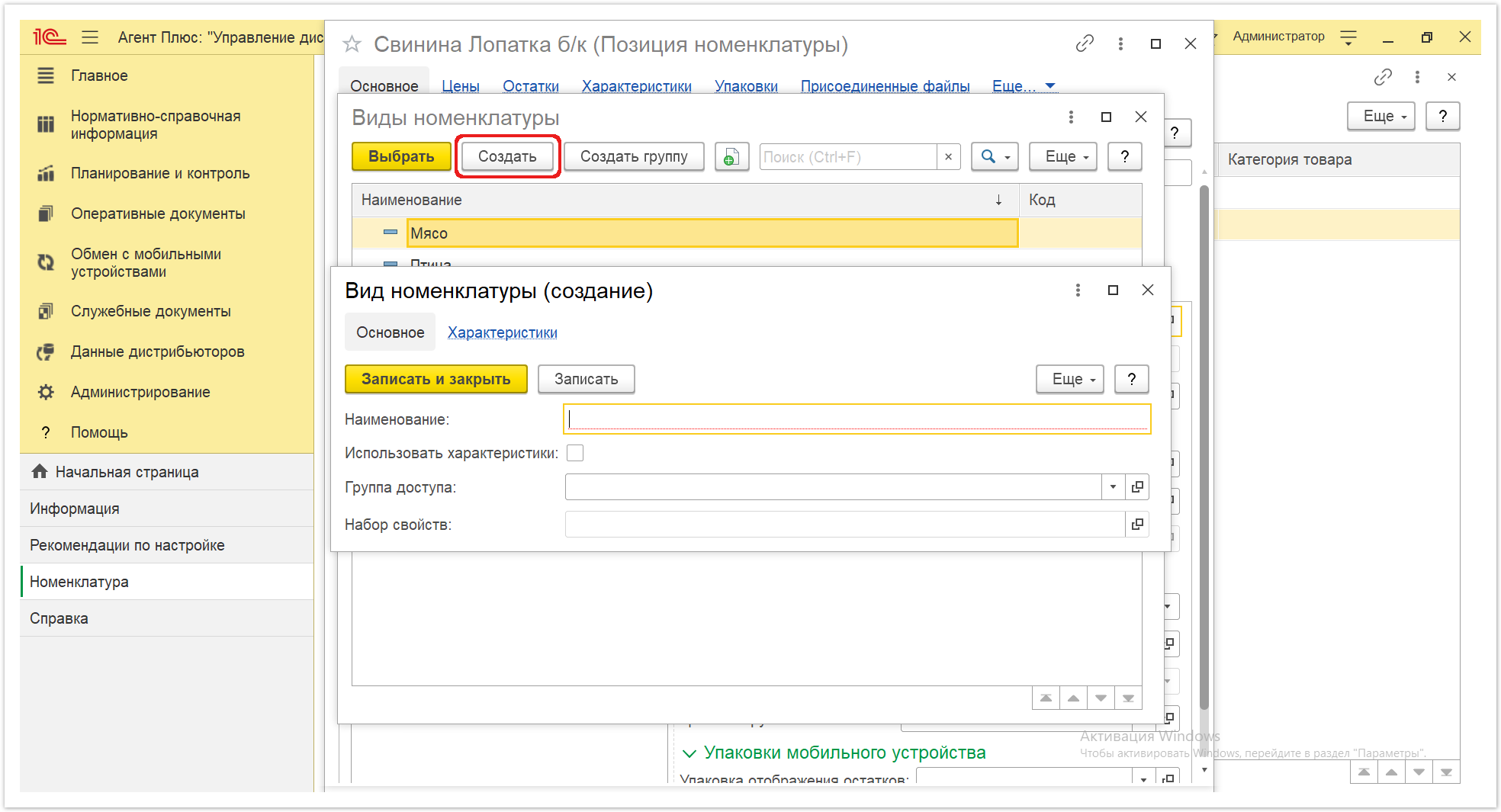Screen dimensions: 1501x812
Task: Add Свинина Лопатка to favorites star
Action: pos(352,44)
